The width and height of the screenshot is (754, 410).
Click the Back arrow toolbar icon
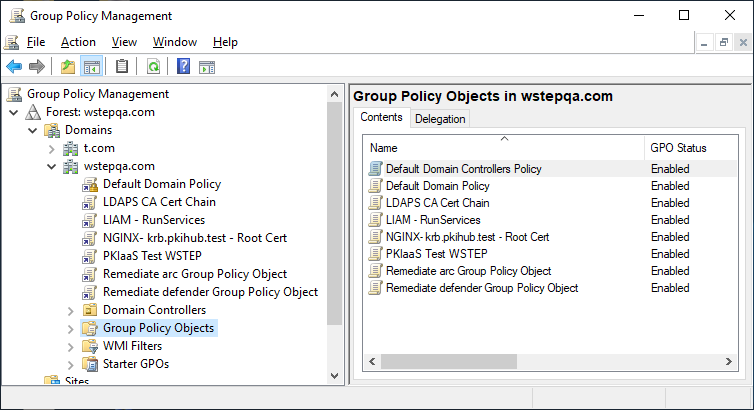(x=14, y=67)
